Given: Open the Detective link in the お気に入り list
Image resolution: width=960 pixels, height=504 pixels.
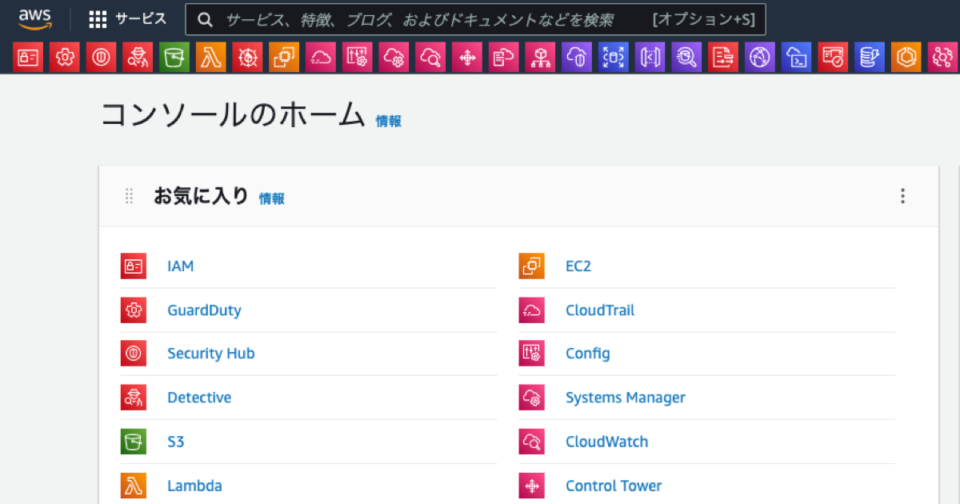Looking at the screenshot, I should 200,397.
